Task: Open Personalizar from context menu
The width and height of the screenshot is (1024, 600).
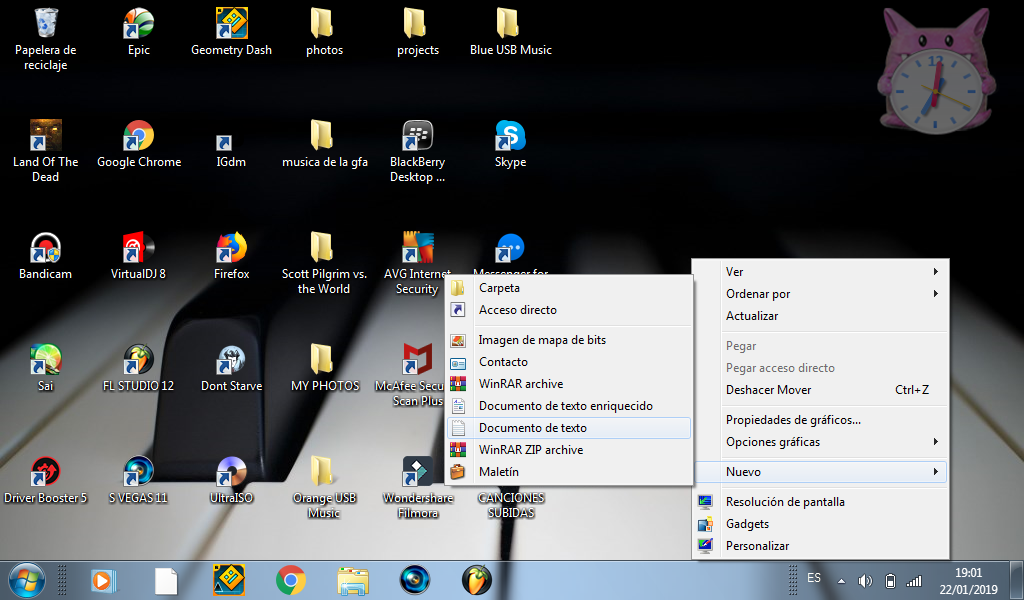Action: (821, 546)
